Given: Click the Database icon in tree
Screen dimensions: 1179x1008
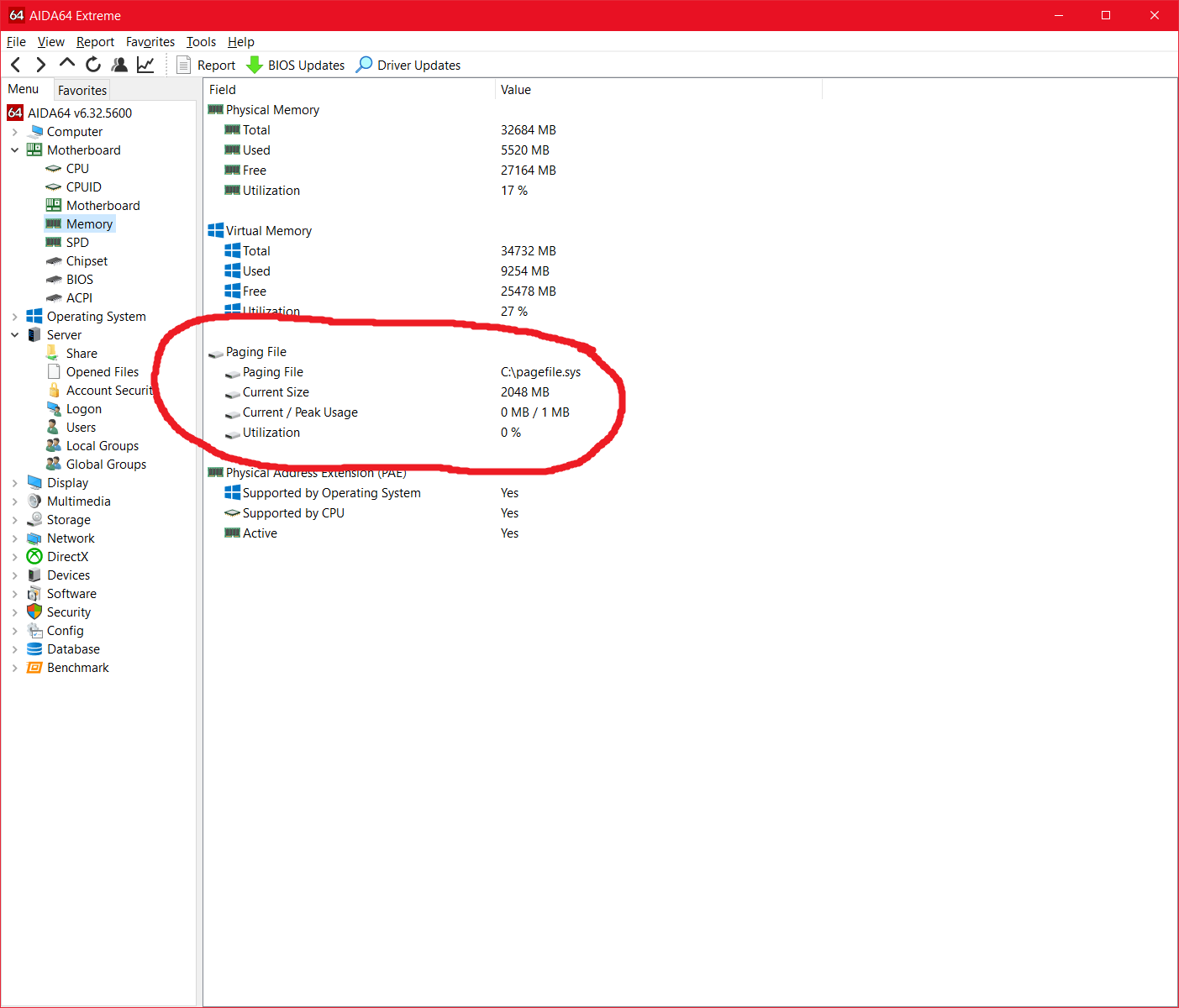Looking at the screenshot, I should pos(34,648).
